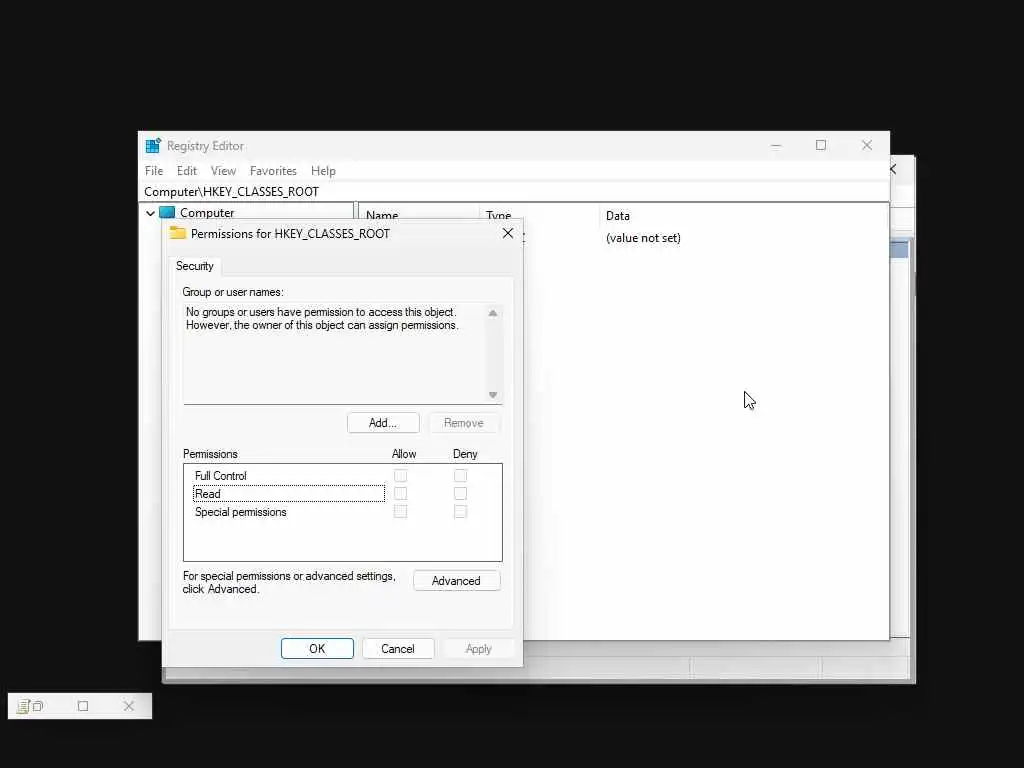Screen dimensions: 1024x768
Task: Minimize the Registry Editor window
Action: [x=776, y=145]
